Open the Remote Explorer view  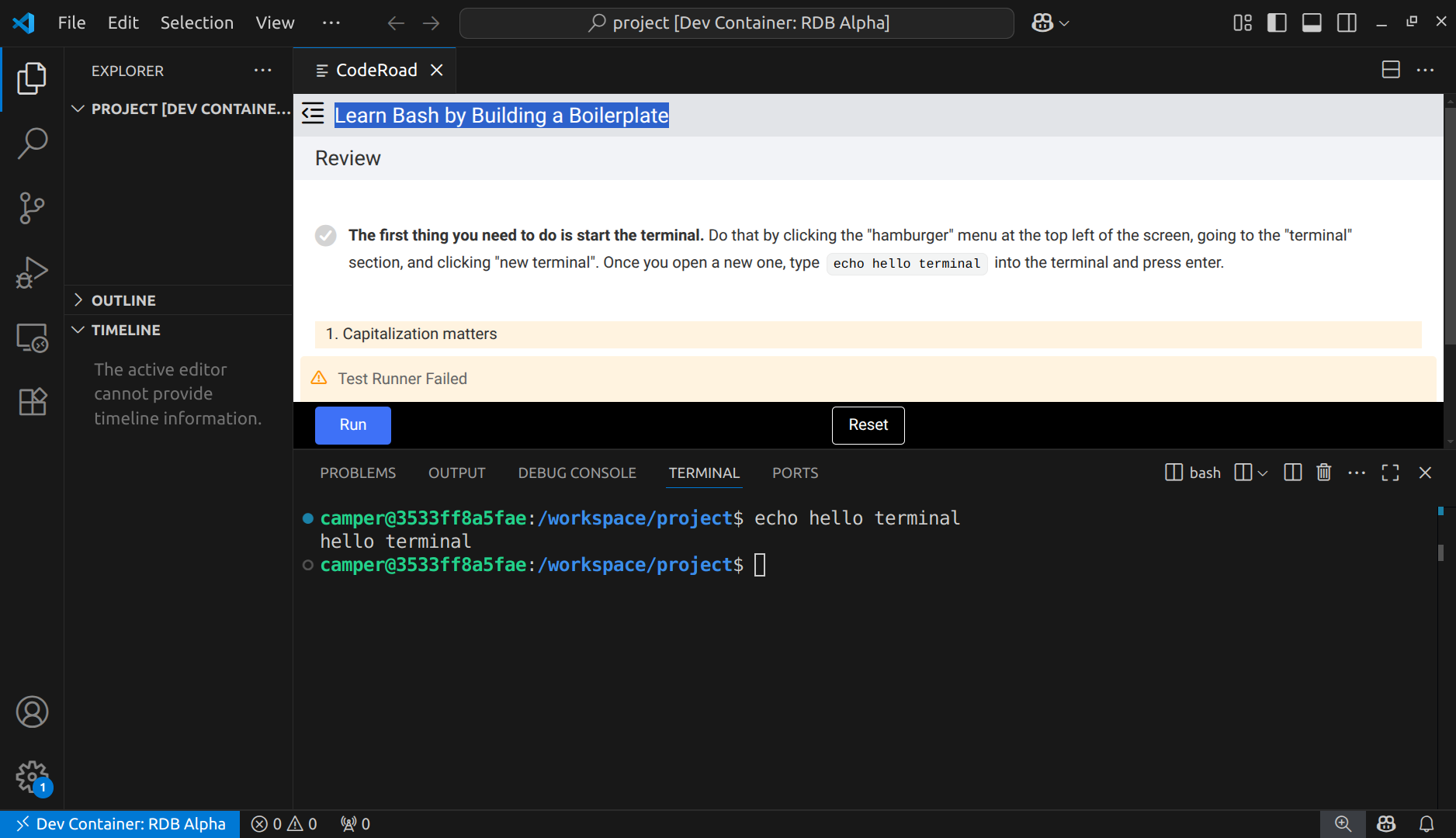pos(32,338)
